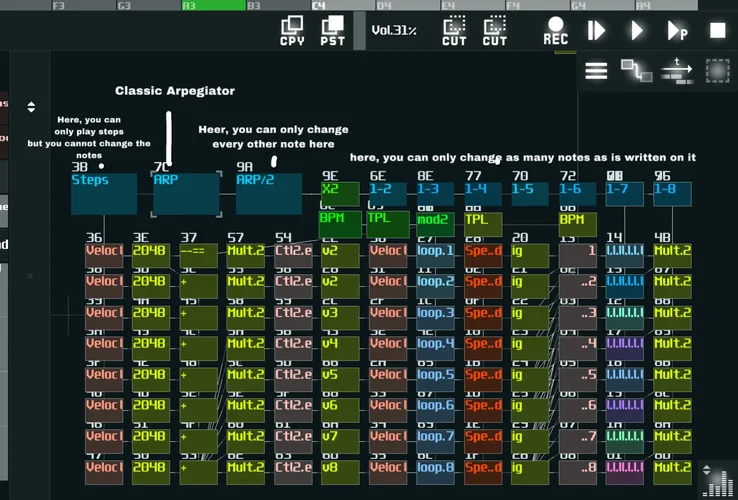Screen dimensions: 738x500
Task: Select the ..2 module
Action: pyautogui.click(x=578, y=287)
